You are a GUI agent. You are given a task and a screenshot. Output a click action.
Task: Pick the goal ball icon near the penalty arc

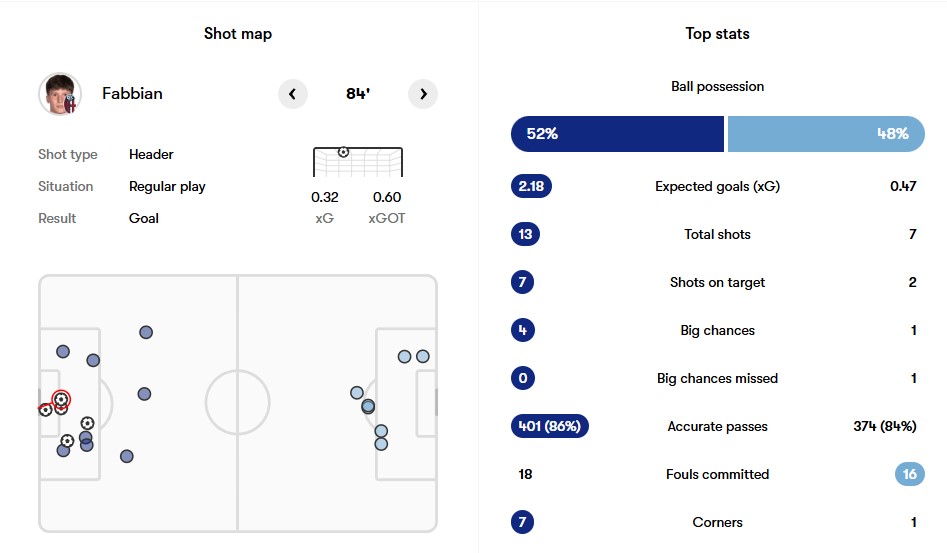click(88, 423)
